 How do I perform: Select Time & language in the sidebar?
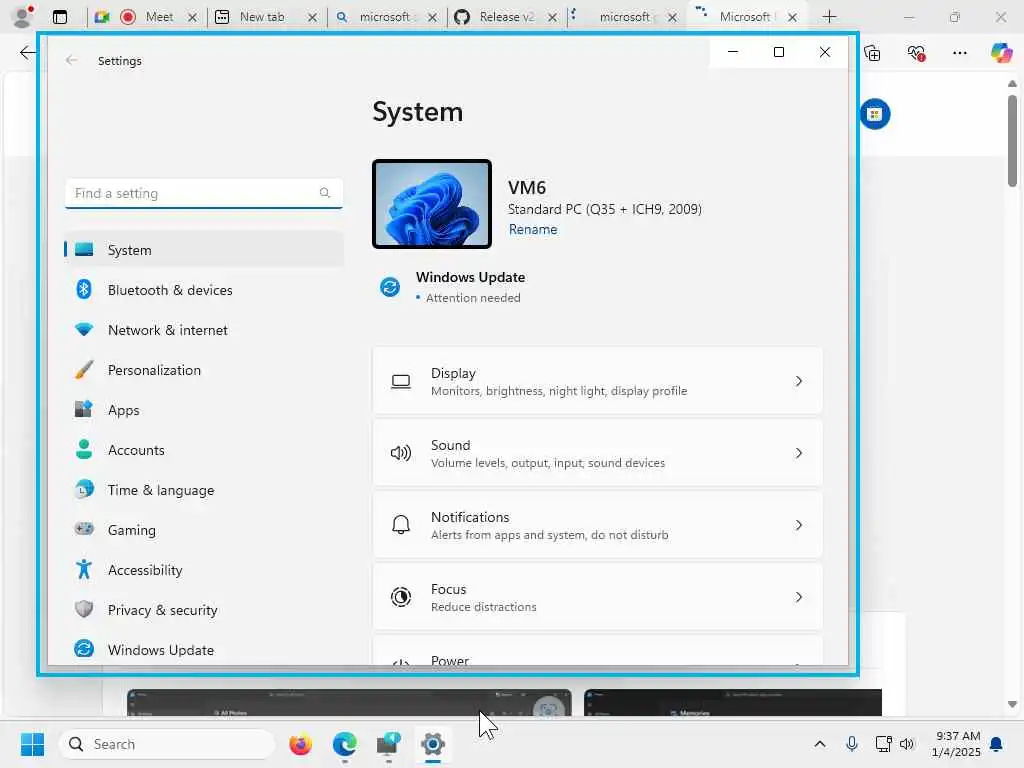click(x=204, y=490)
